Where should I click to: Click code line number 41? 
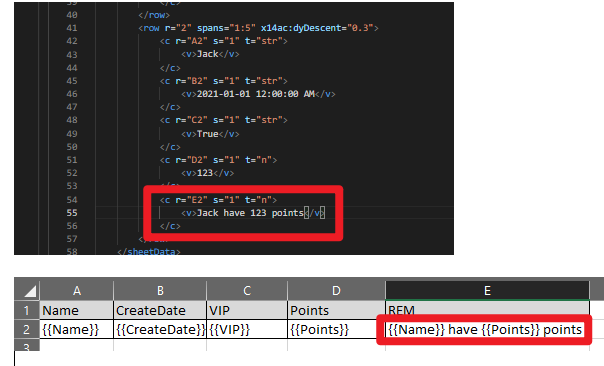72,28
